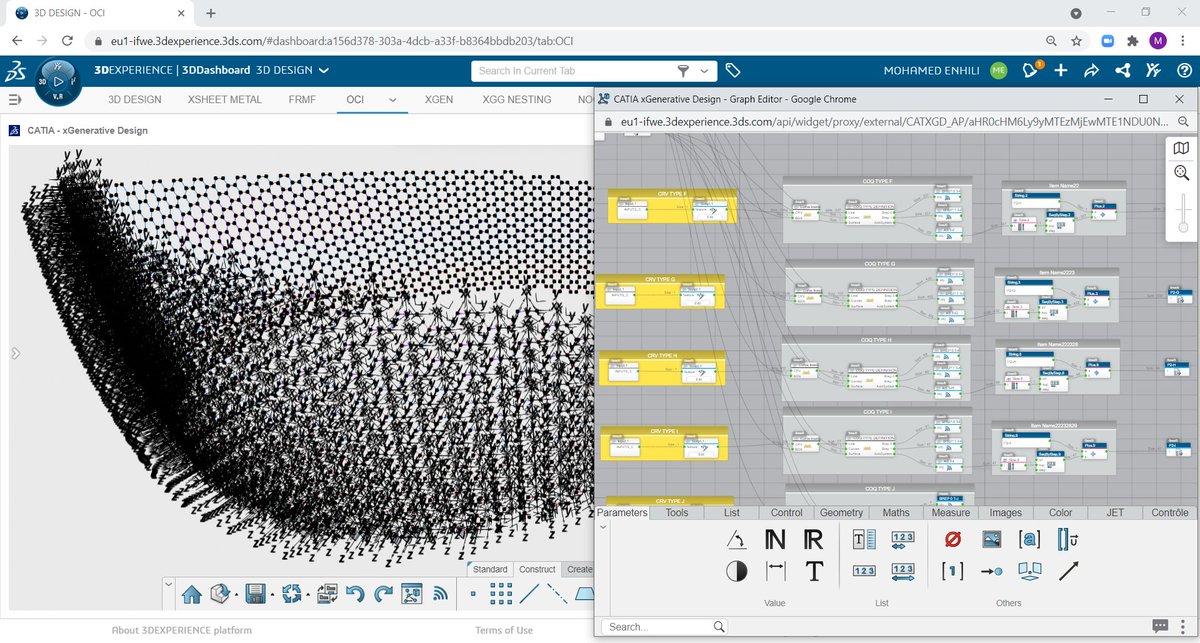
Task: Click the broadcast signal toolbar icon
Action: [x=439, y=594]
